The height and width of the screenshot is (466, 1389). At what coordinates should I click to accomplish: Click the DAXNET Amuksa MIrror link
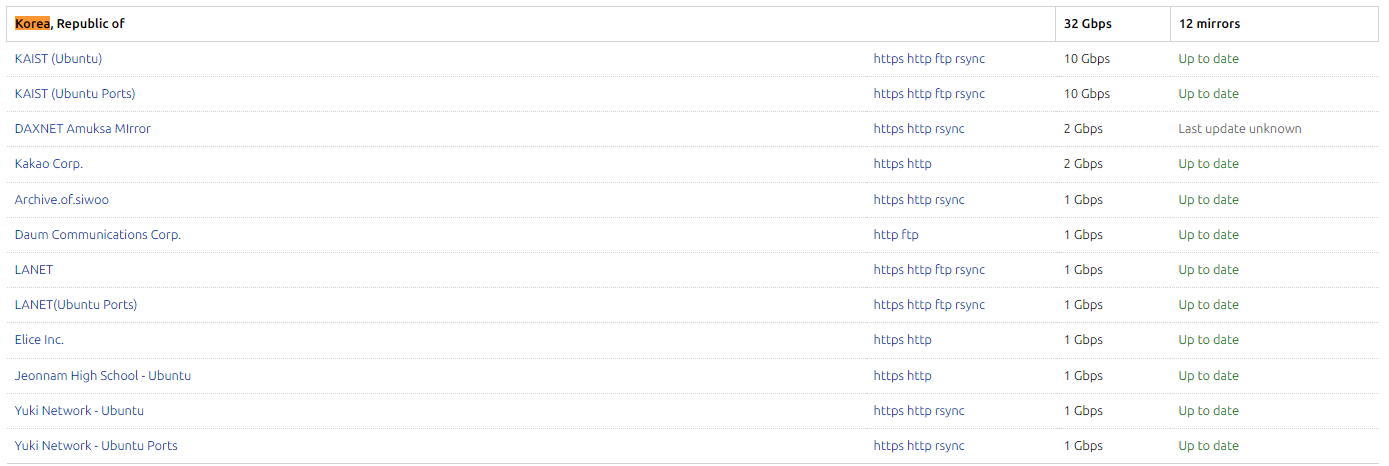83,129
